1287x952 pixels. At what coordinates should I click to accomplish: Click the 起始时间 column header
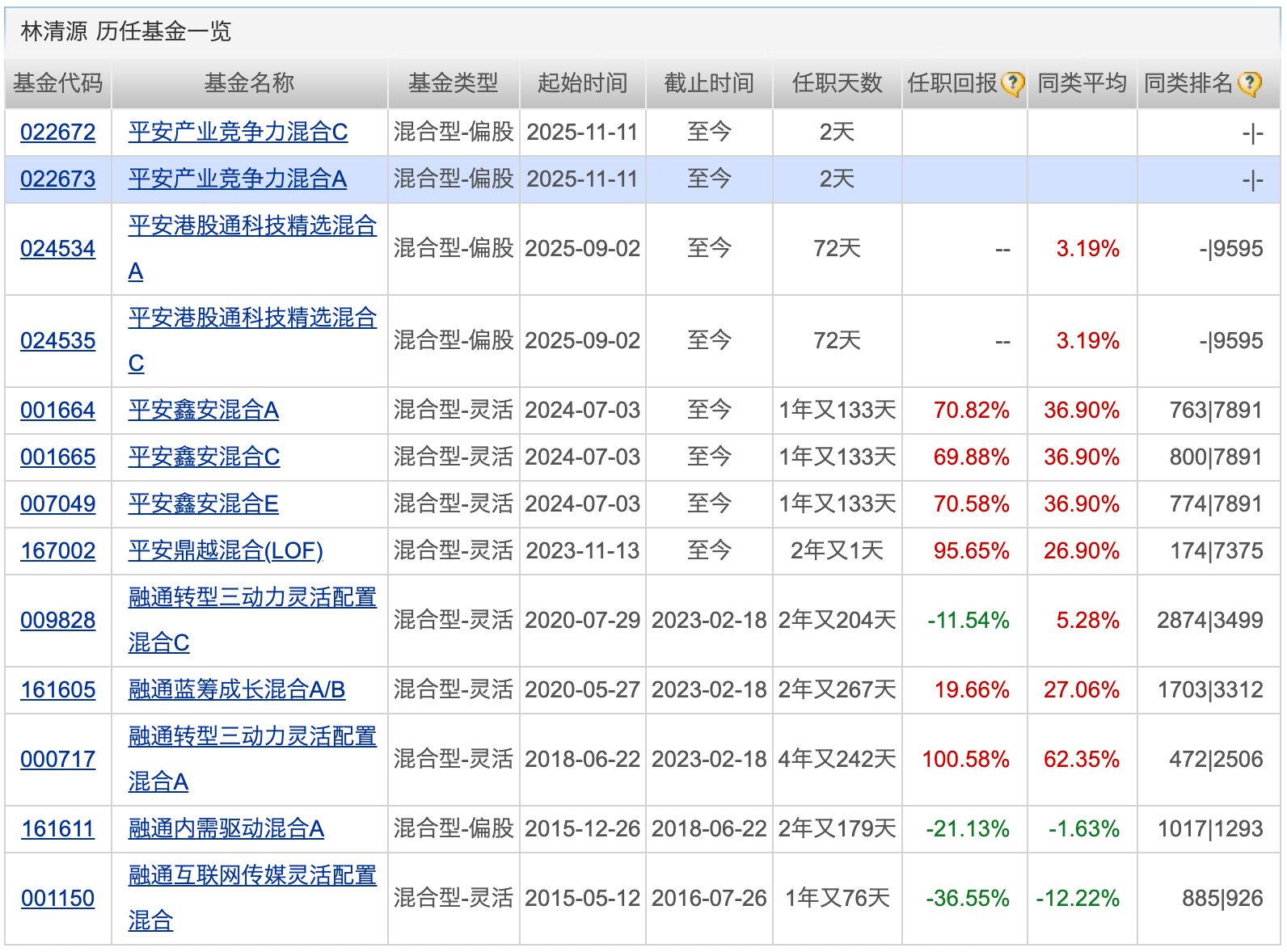582,83
